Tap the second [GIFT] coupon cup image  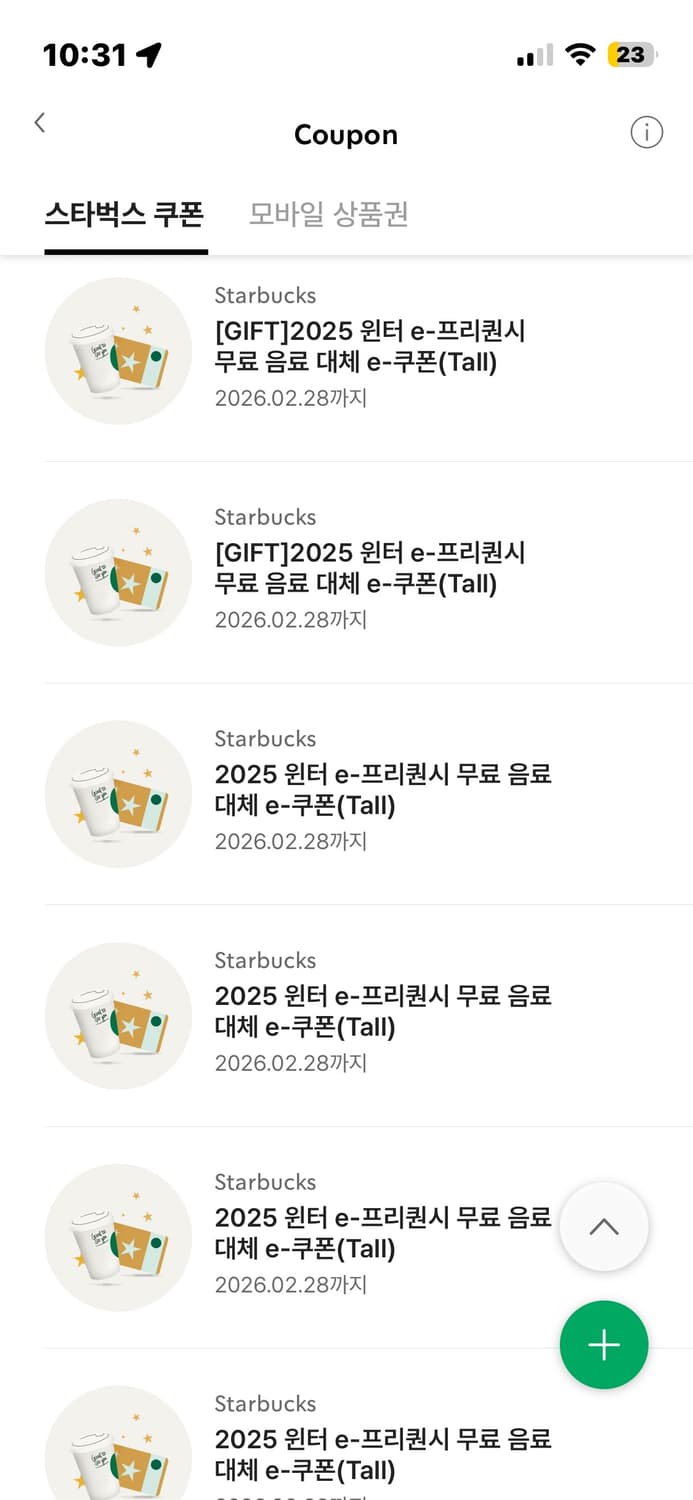[118, 572]
